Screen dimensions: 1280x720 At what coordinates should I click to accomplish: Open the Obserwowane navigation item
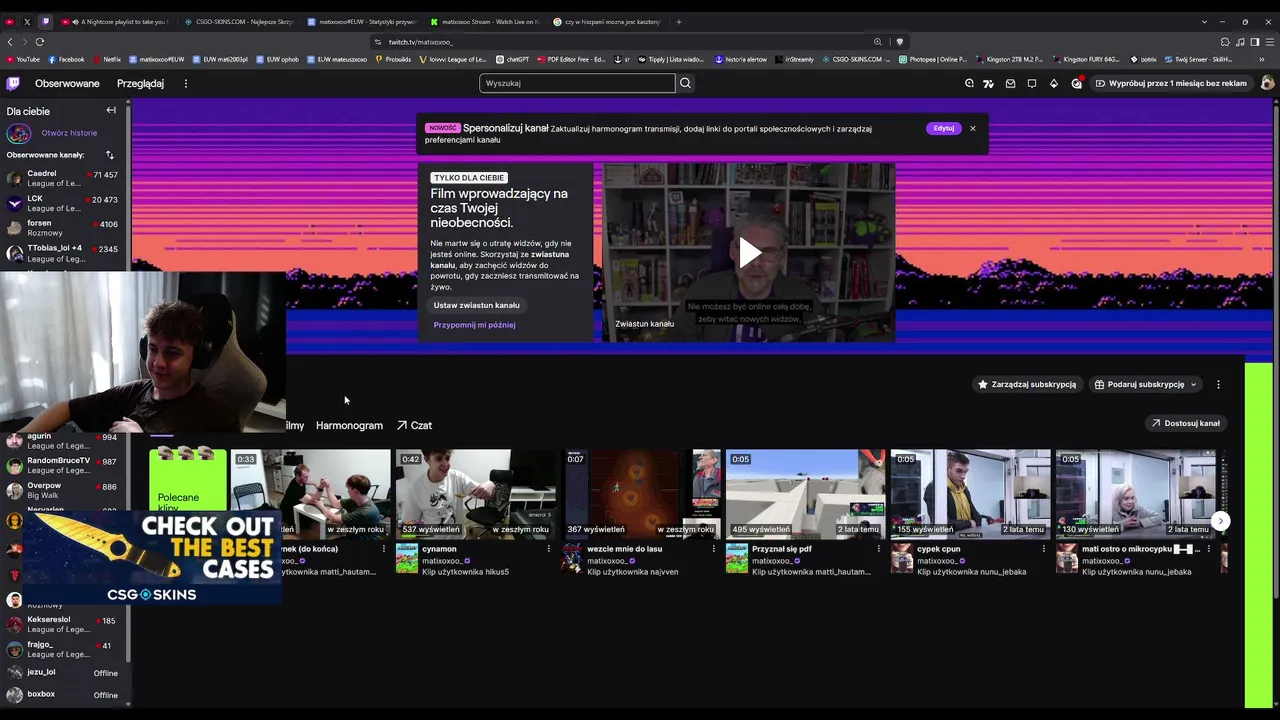point(67,83)
